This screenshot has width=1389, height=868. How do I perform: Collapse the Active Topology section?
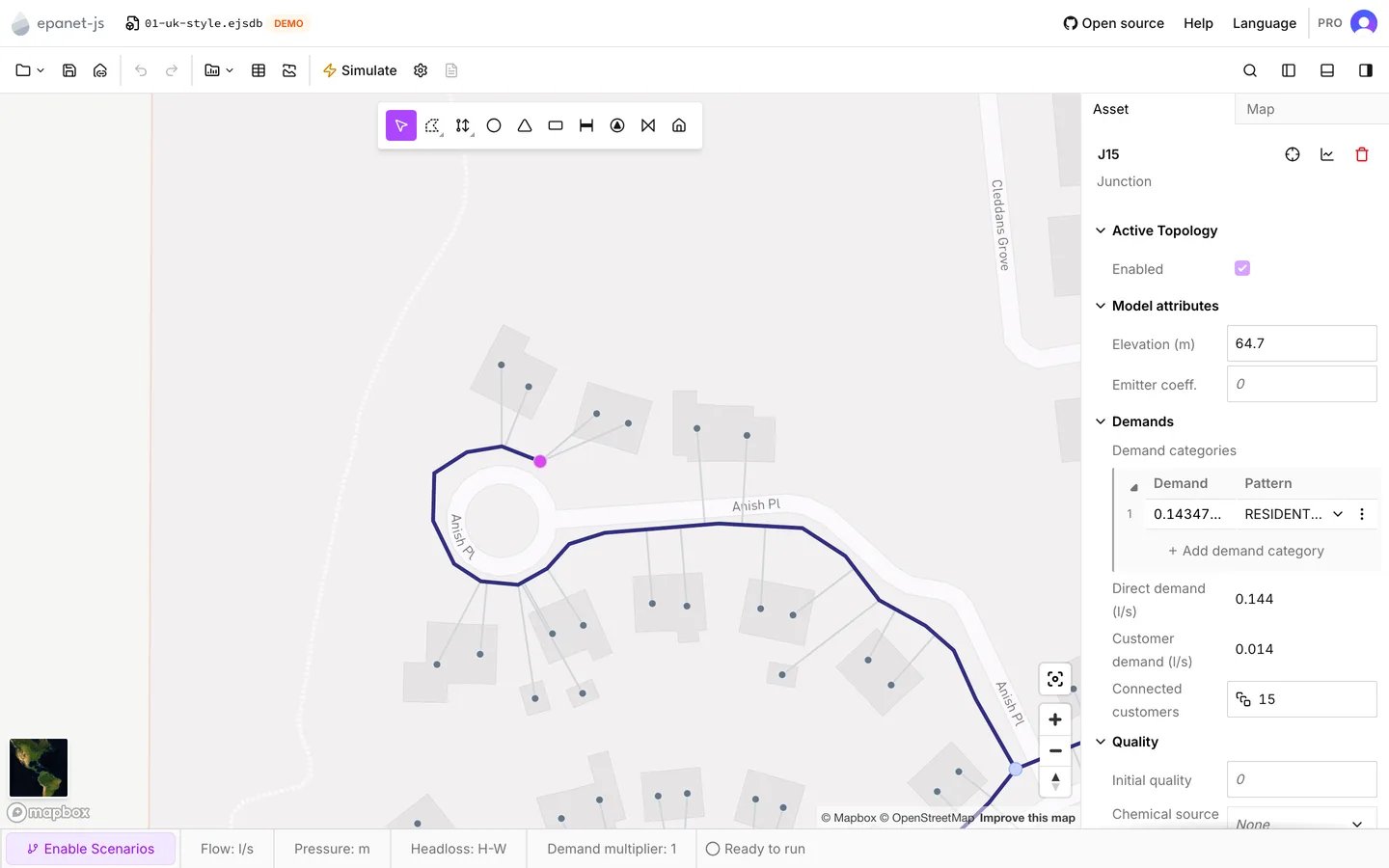(x=1157, y=231)
